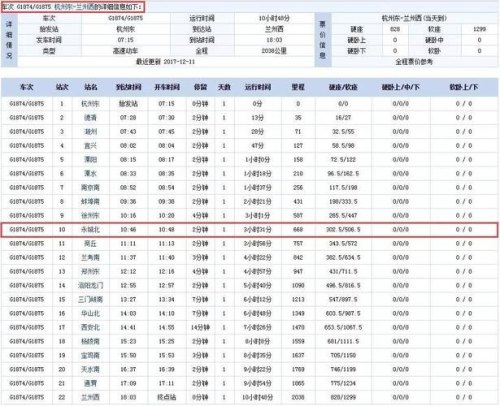Open the 郑州东 station link
500x406 pixels.
point(90,272)
